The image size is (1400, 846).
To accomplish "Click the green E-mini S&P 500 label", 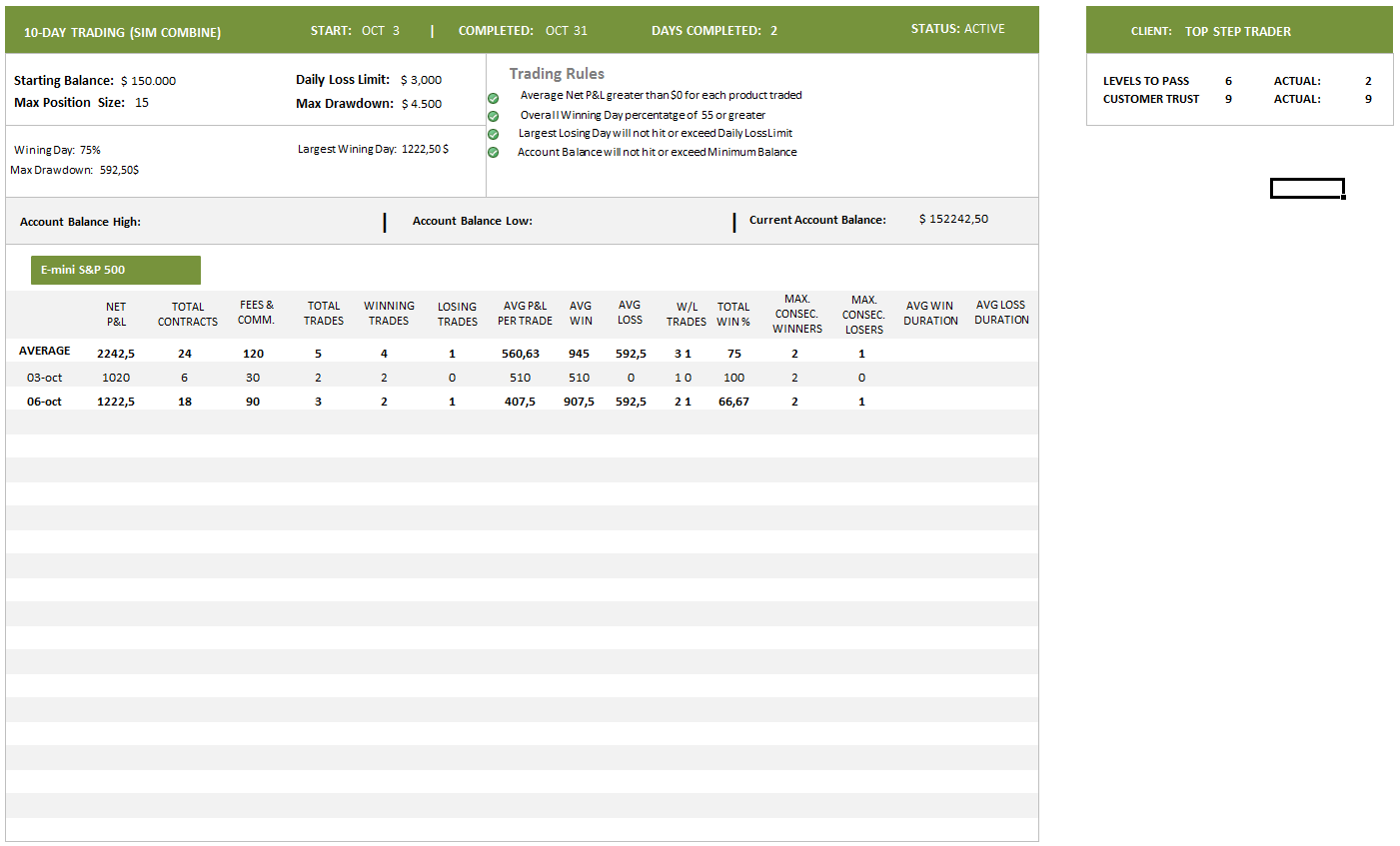I will (116, 270).
